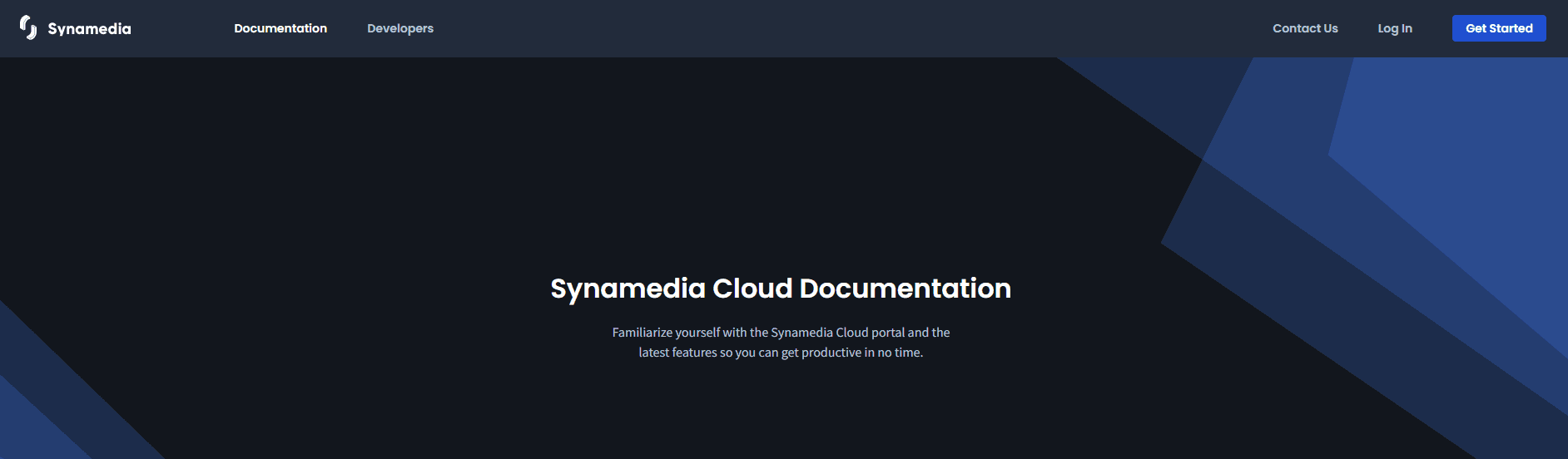Click the Log In link
The image size is (1568, 459).
coord(1395,28)
